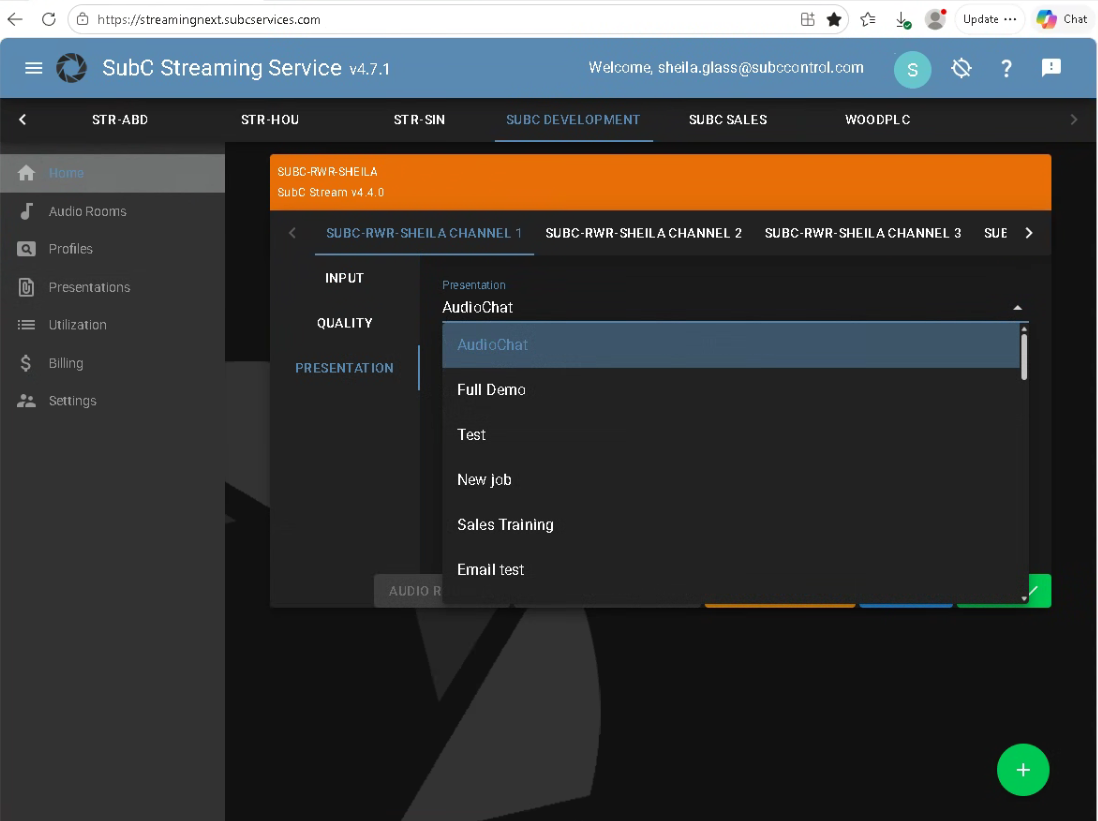Select the QUALITY section tab
This screenshot has width=1098, height=821.
[x=345, y=323]
